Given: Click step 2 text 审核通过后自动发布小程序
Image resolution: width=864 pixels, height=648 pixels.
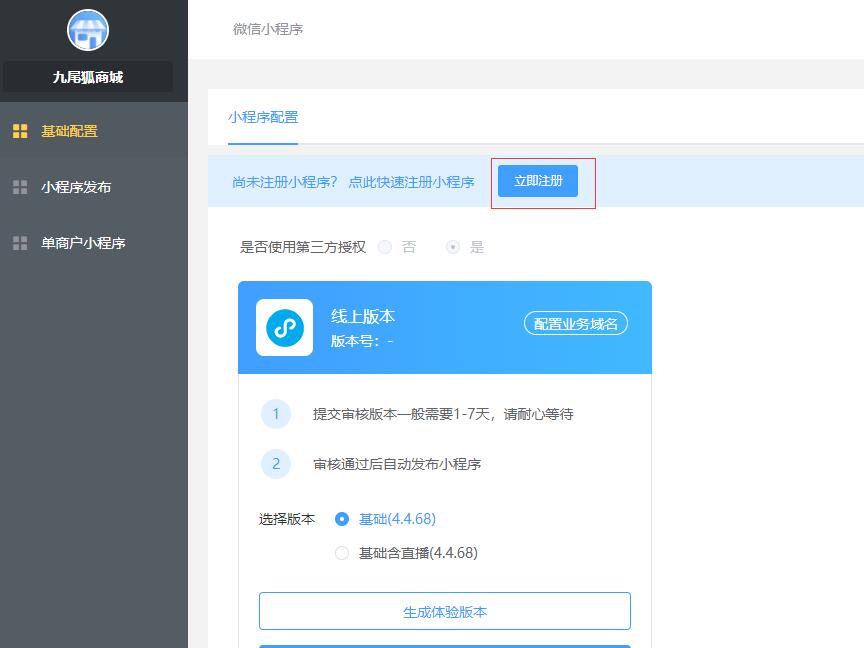Looking at the screenshot, I should tap(397, 465).
